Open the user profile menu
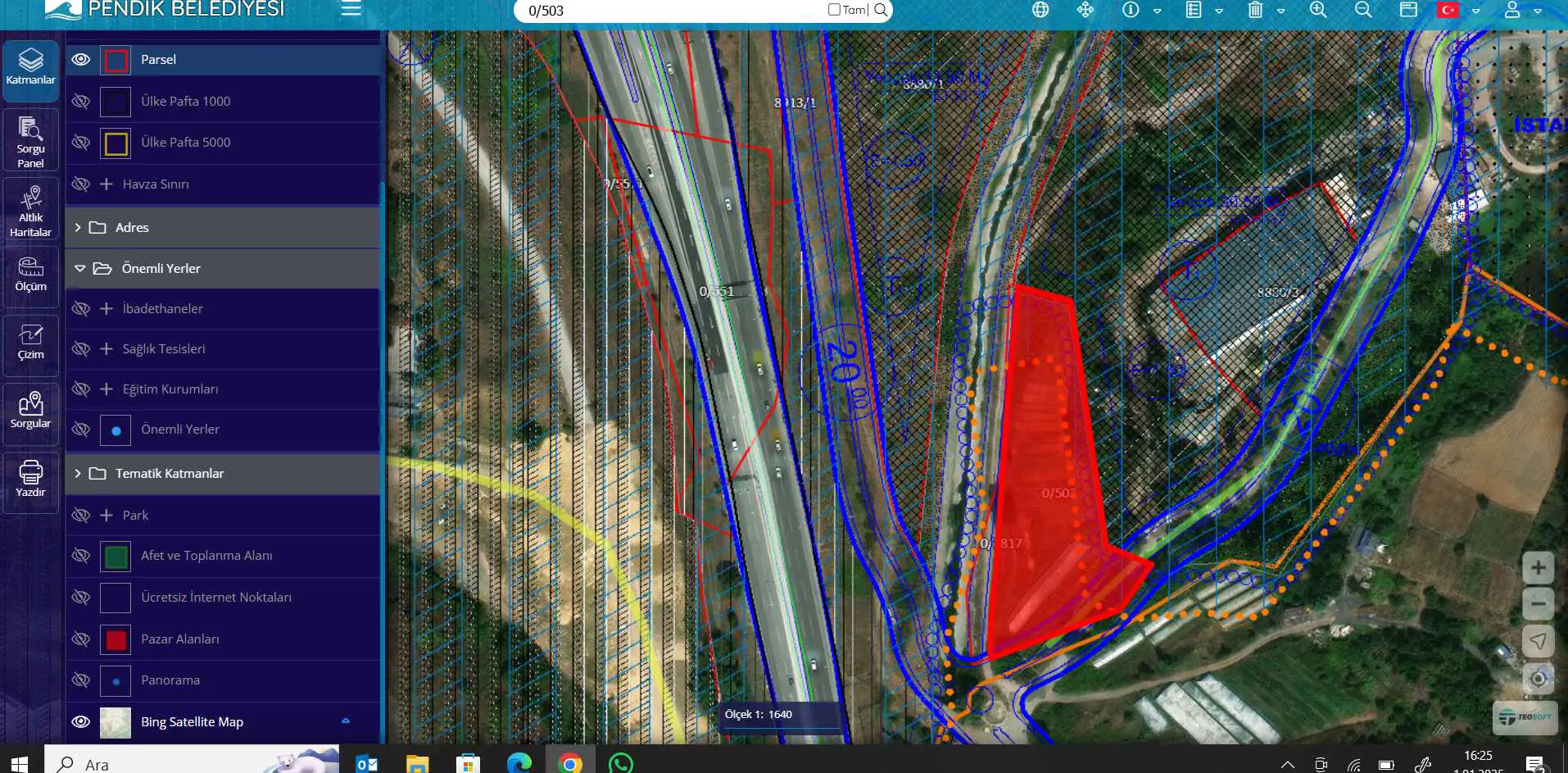Image resolution: width=1568 pixels, height=773 pixels. (x=1512, y=10)
